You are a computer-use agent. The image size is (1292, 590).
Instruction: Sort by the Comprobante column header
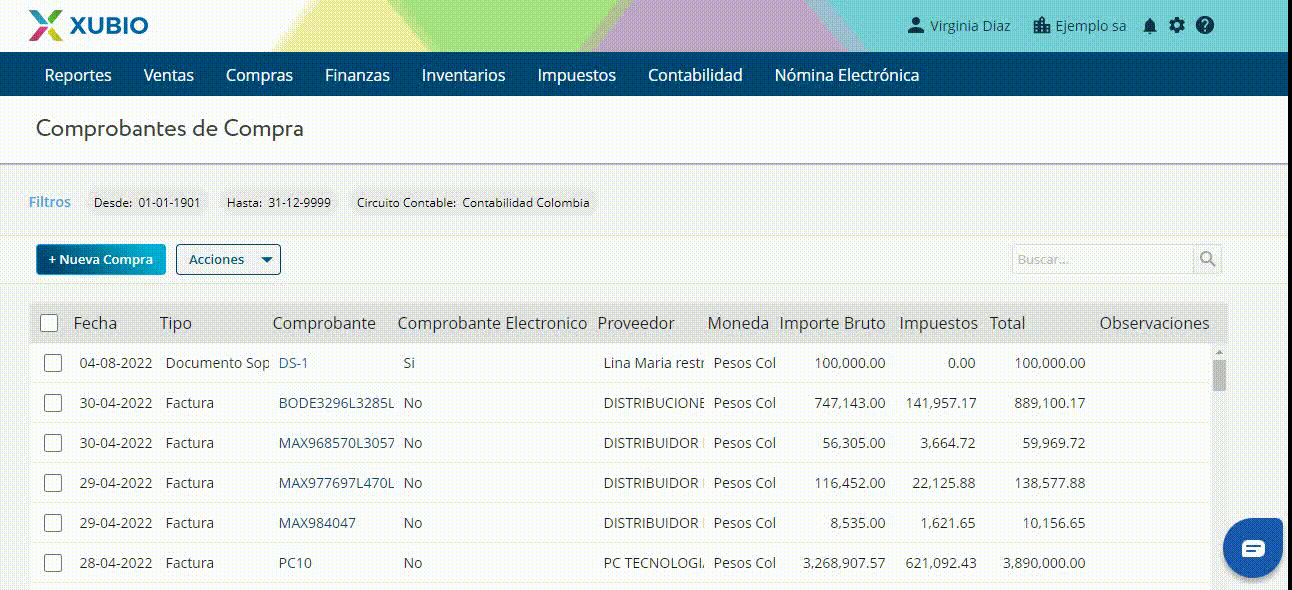click(x=324, y=323)
